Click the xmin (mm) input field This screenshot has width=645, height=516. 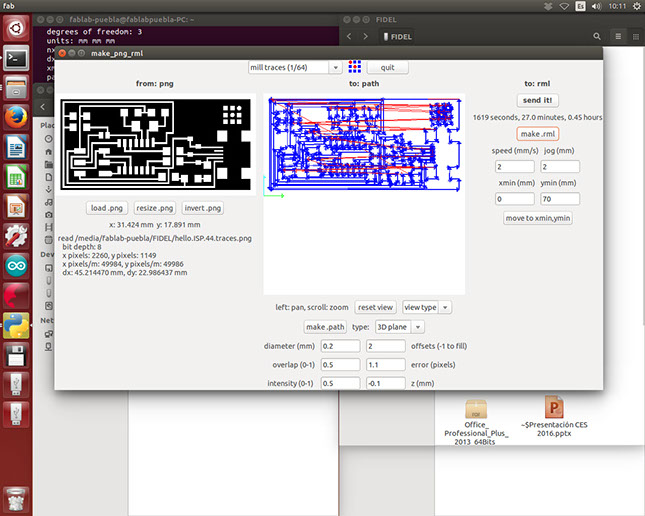[515, 199]
